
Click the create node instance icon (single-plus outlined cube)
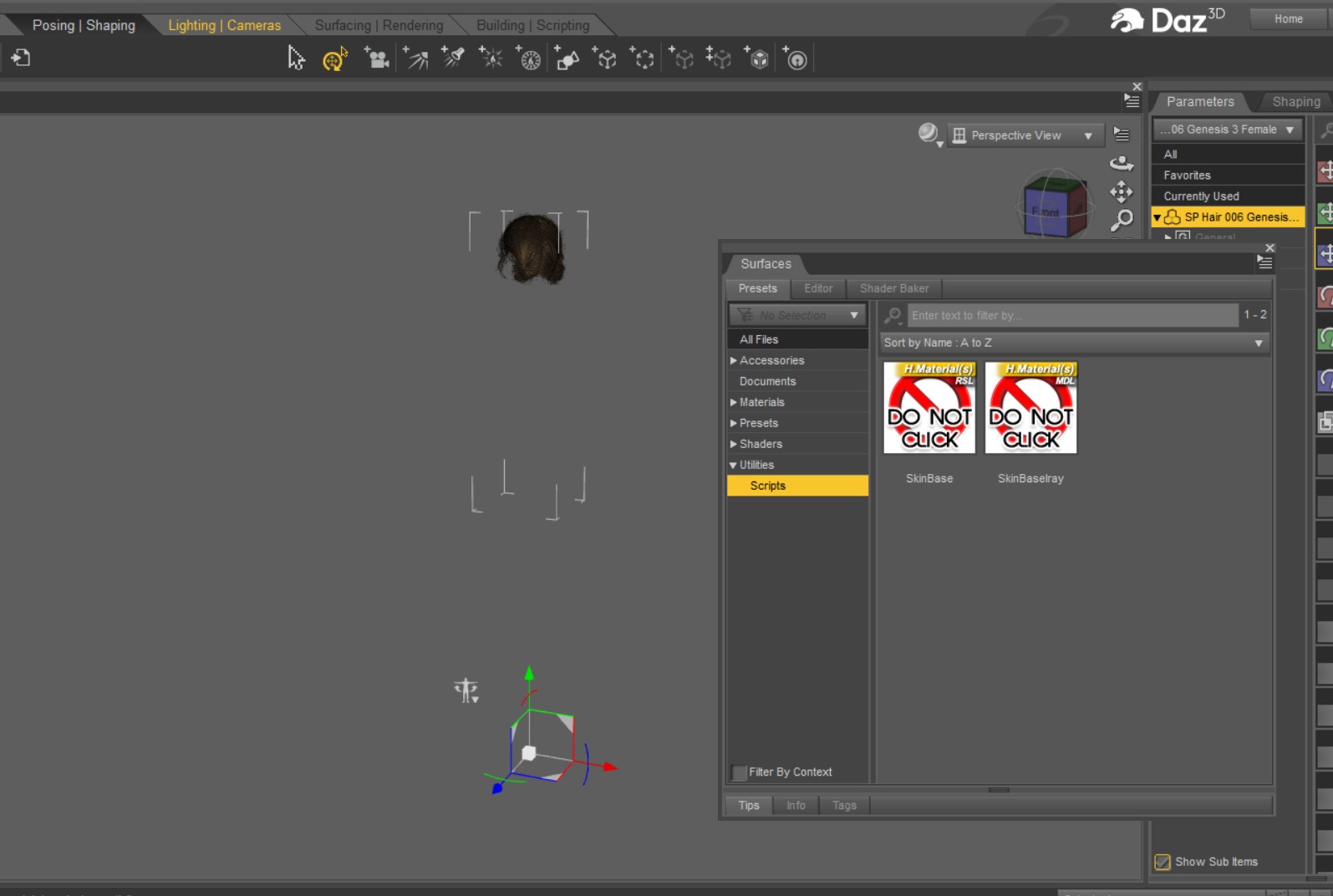(682, 58)
